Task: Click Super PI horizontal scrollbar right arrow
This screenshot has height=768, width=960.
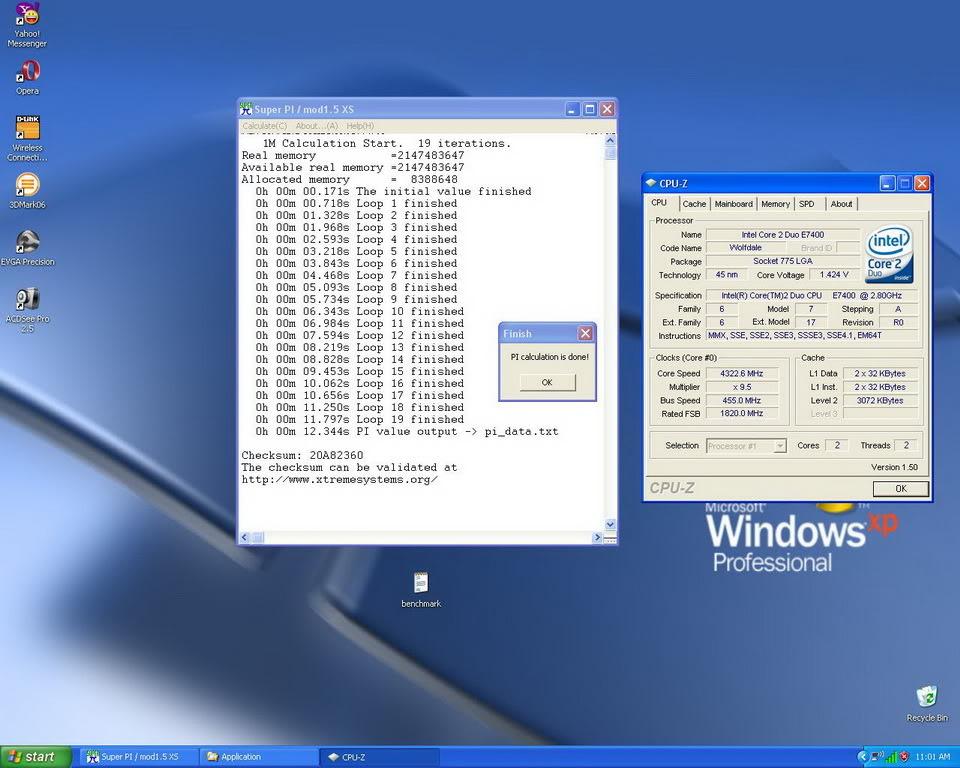Action: (x=597, y=538)
